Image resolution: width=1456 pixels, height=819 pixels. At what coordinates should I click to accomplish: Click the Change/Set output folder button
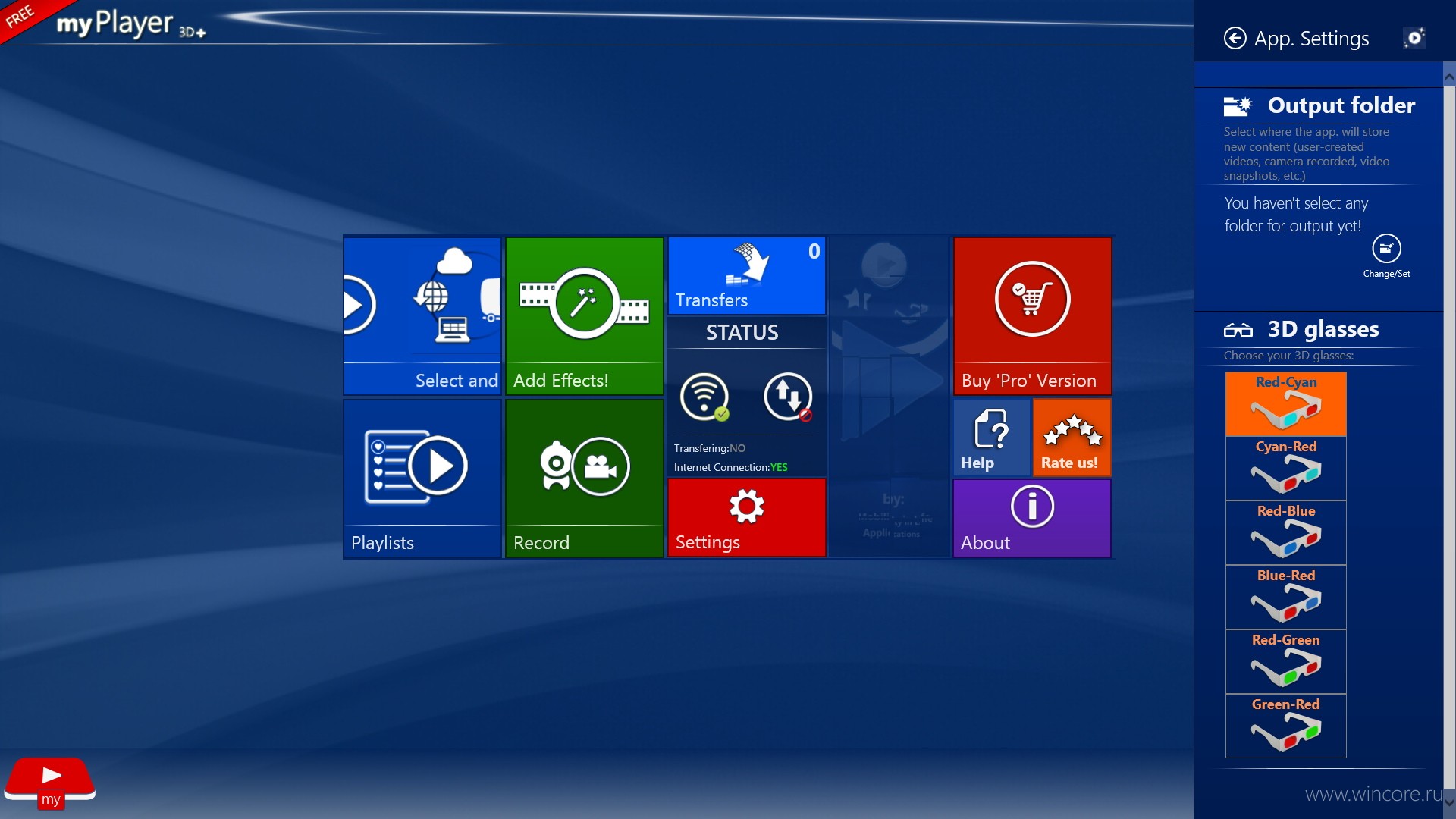(1386, 256)
